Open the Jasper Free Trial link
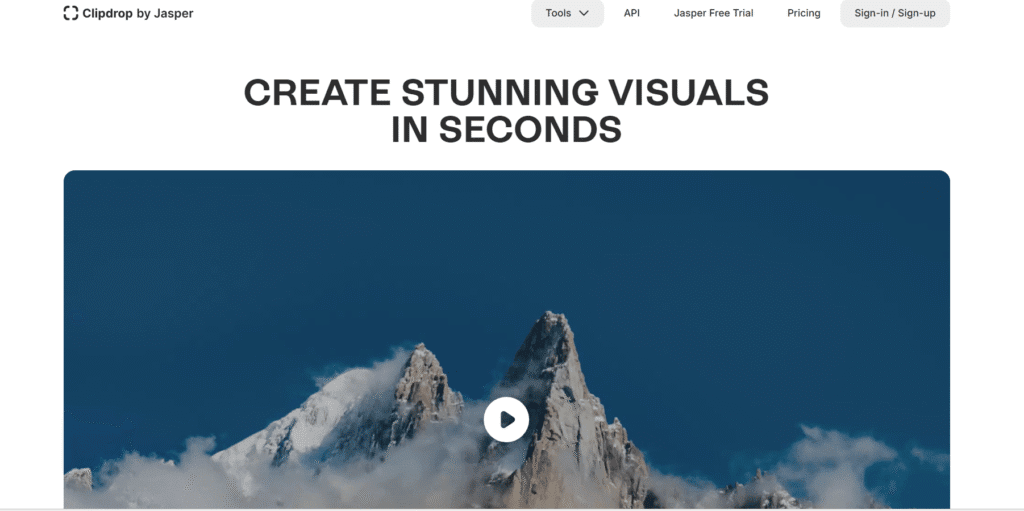This screenshot has width=1024, height=511. [713, 13]
